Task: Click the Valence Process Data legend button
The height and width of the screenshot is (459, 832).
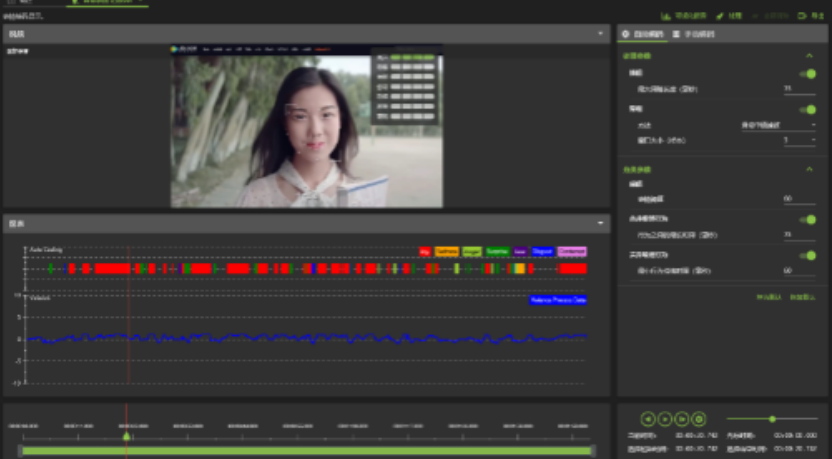Action: click(x=557, y=300)
